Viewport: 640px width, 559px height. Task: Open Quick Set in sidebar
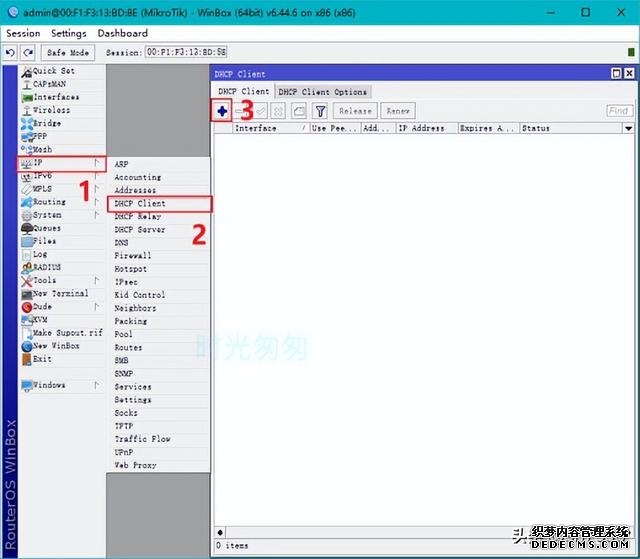point(62,71)
